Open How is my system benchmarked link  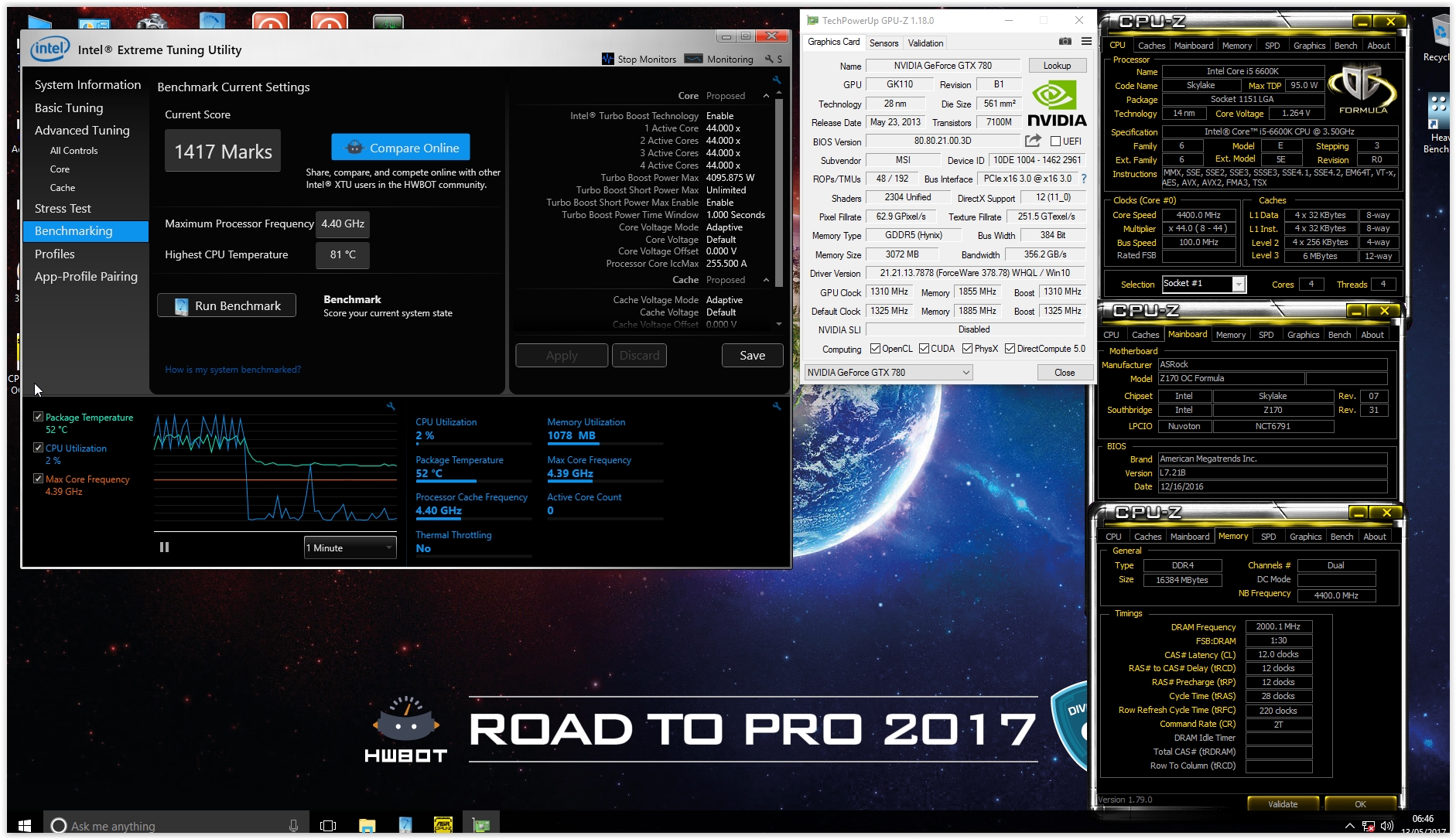233,370
